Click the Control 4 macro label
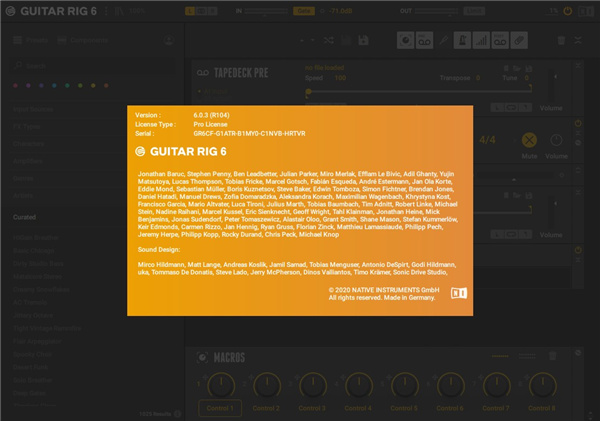Image resolution: width=600 pixels, height=421 pixels. 358,408
